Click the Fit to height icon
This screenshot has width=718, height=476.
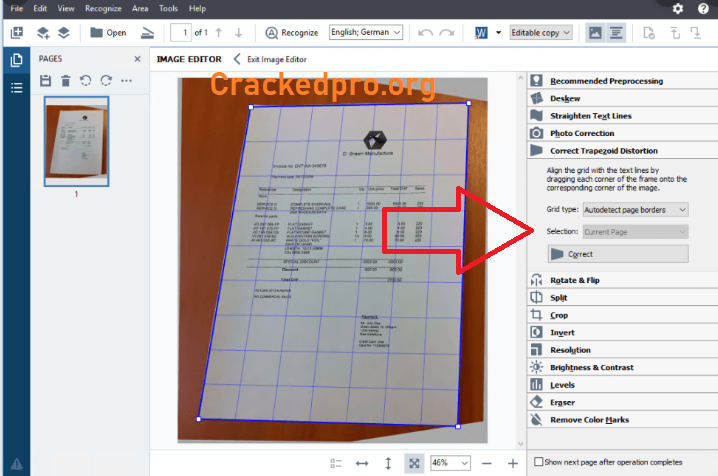388,463
